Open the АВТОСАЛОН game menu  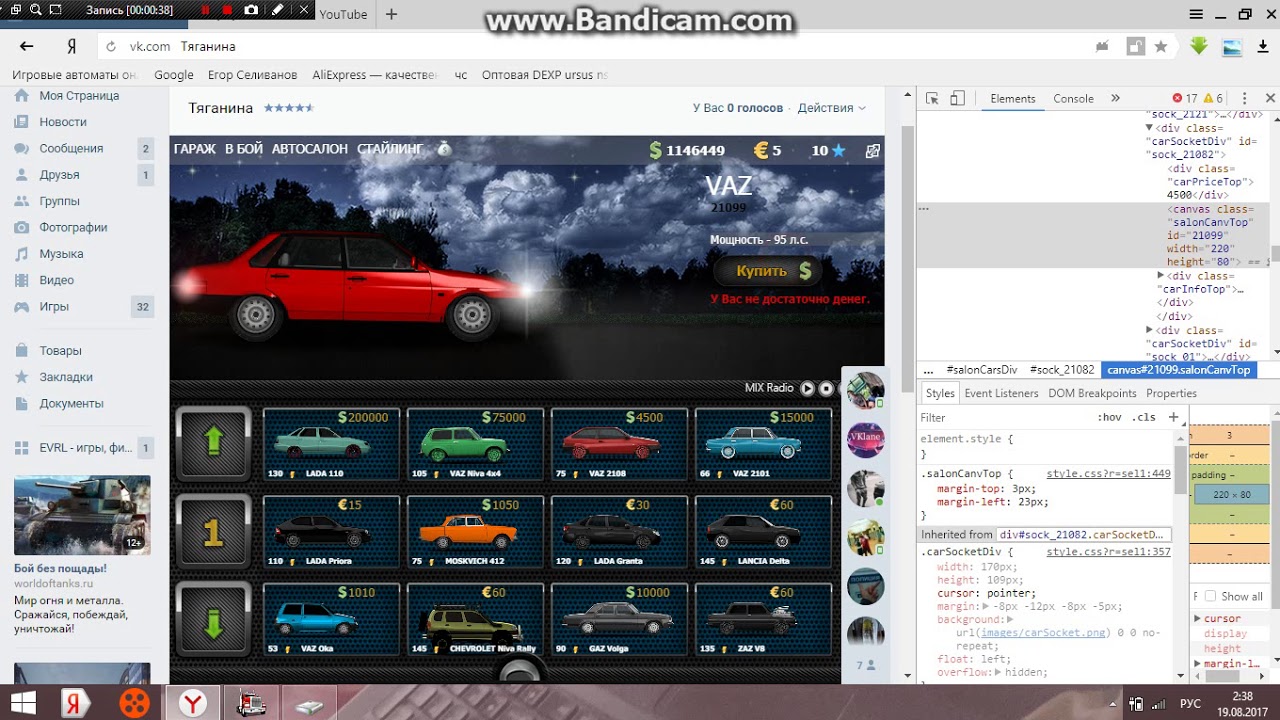point(310,149)
